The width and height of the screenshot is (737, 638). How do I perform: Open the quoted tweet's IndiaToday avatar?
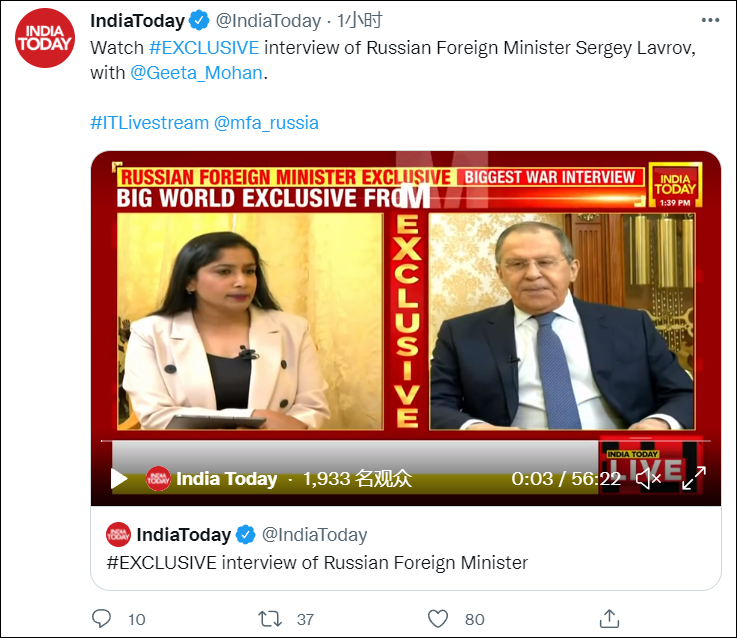[x=118, y=534]
